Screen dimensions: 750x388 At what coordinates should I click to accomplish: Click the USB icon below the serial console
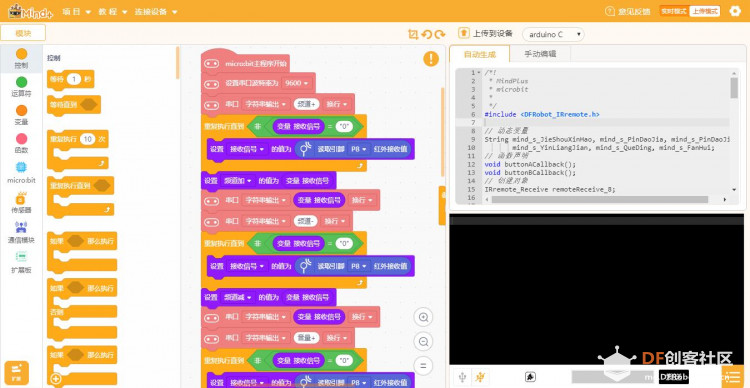(x=462, y=377)
